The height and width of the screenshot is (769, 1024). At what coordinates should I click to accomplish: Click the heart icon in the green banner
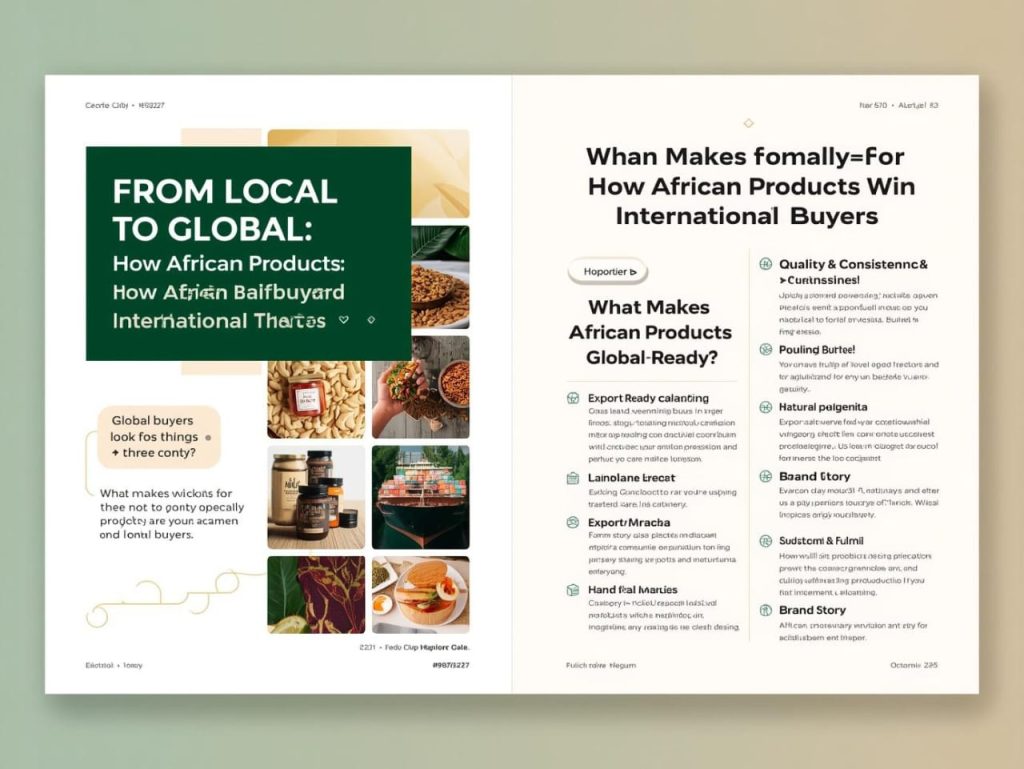point(344,320)
